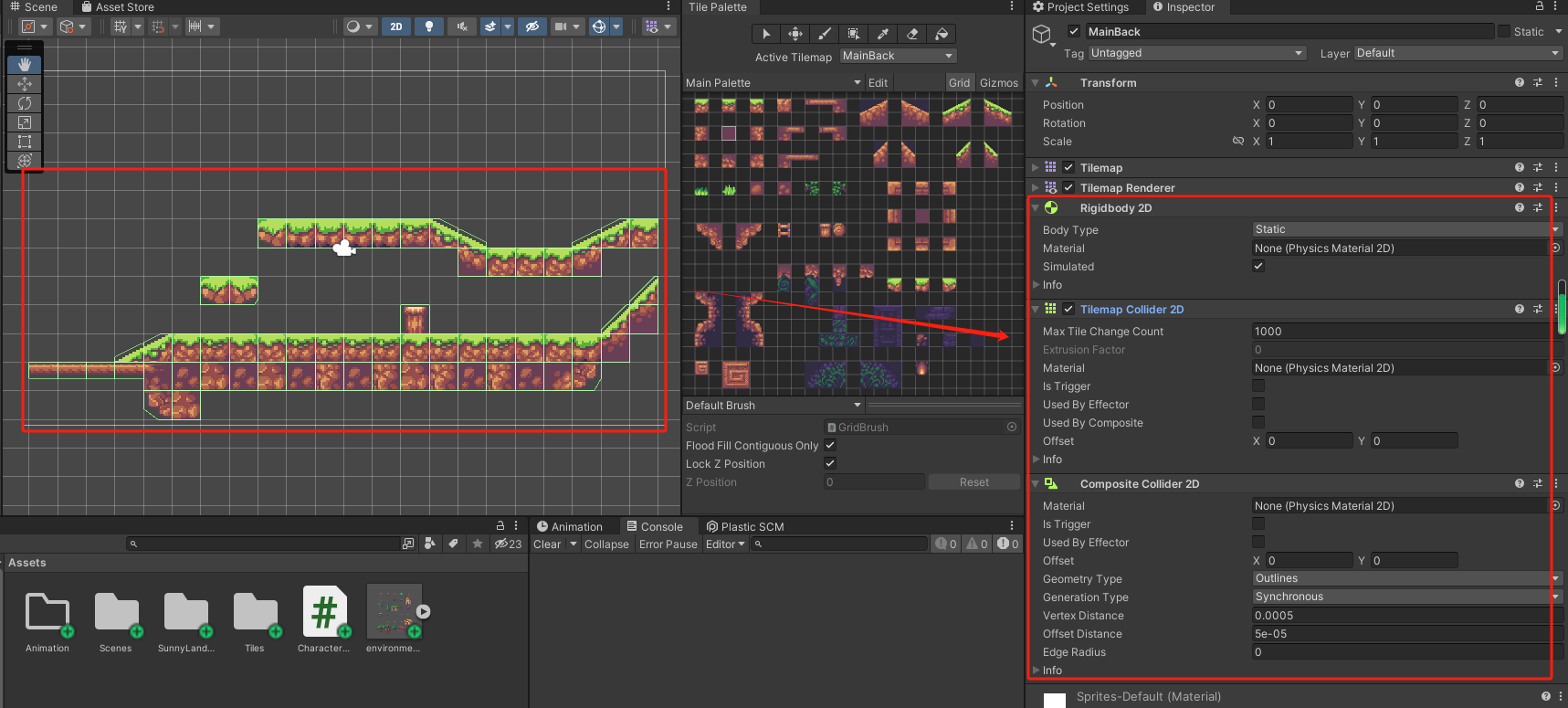The image size is (1568, 708).
Task: Switch to the Animation tab
Action: click(x=570, y=526)
